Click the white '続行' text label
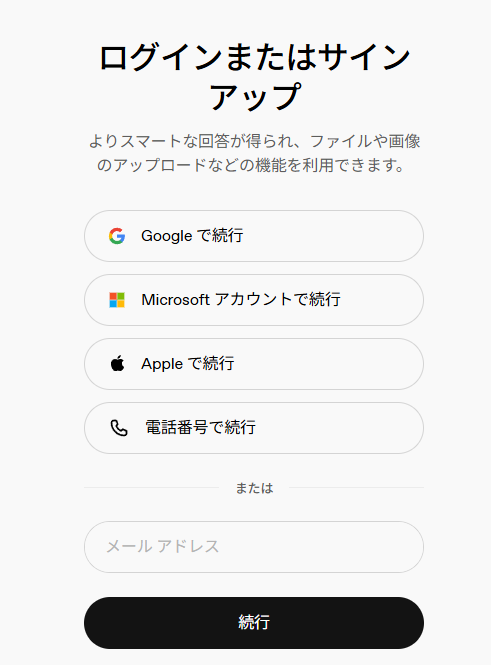Screen dimensions: 491x665 point(254,622)
